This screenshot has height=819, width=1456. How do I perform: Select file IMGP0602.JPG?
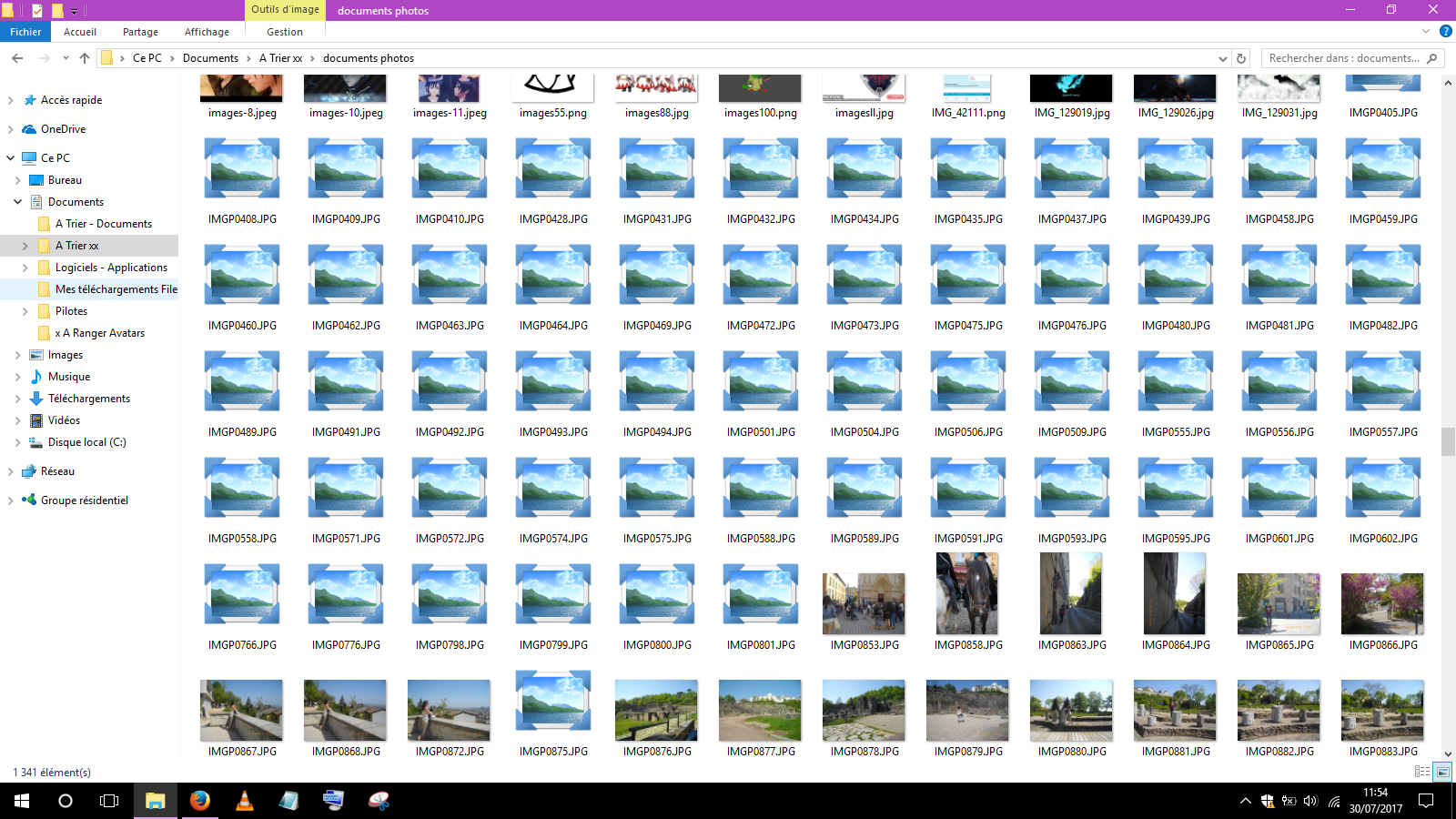pyautogui.click(x=1383, y=501)
